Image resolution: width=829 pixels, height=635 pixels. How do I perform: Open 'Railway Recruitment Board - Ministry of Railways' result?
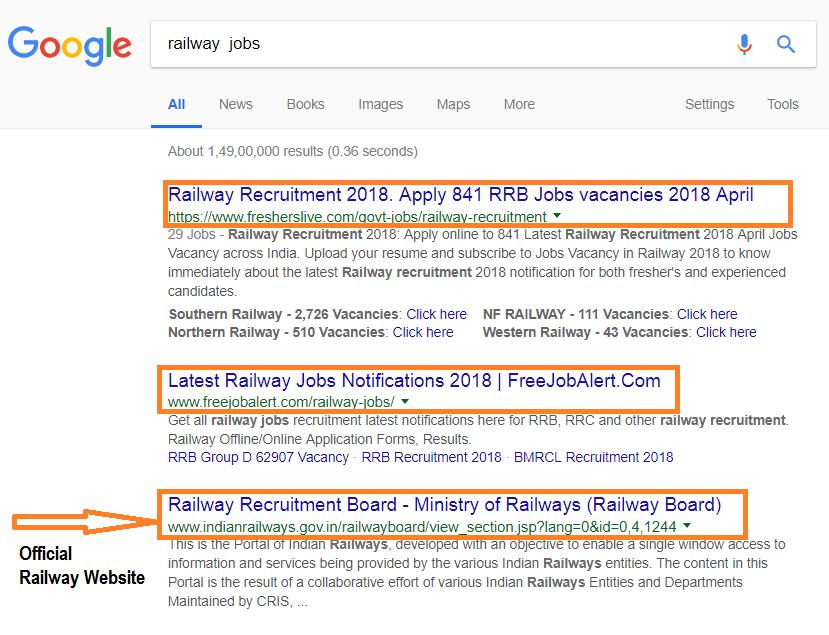pos(445,505)
